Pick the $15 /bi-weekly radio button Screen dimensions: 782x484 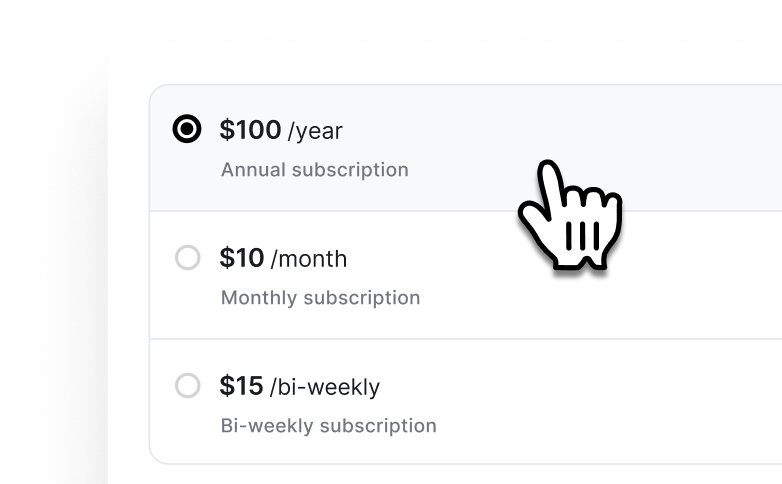tap(187, 386)
